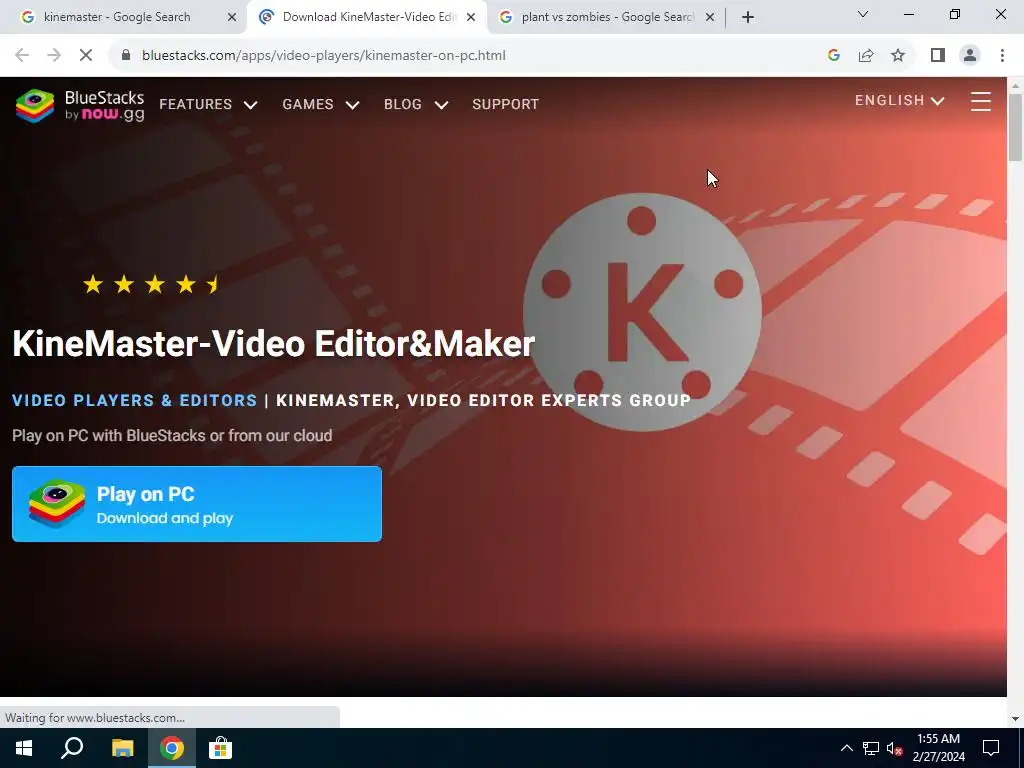
Task: Open the Windows Start menu
Action: click(x=24, y=748)
